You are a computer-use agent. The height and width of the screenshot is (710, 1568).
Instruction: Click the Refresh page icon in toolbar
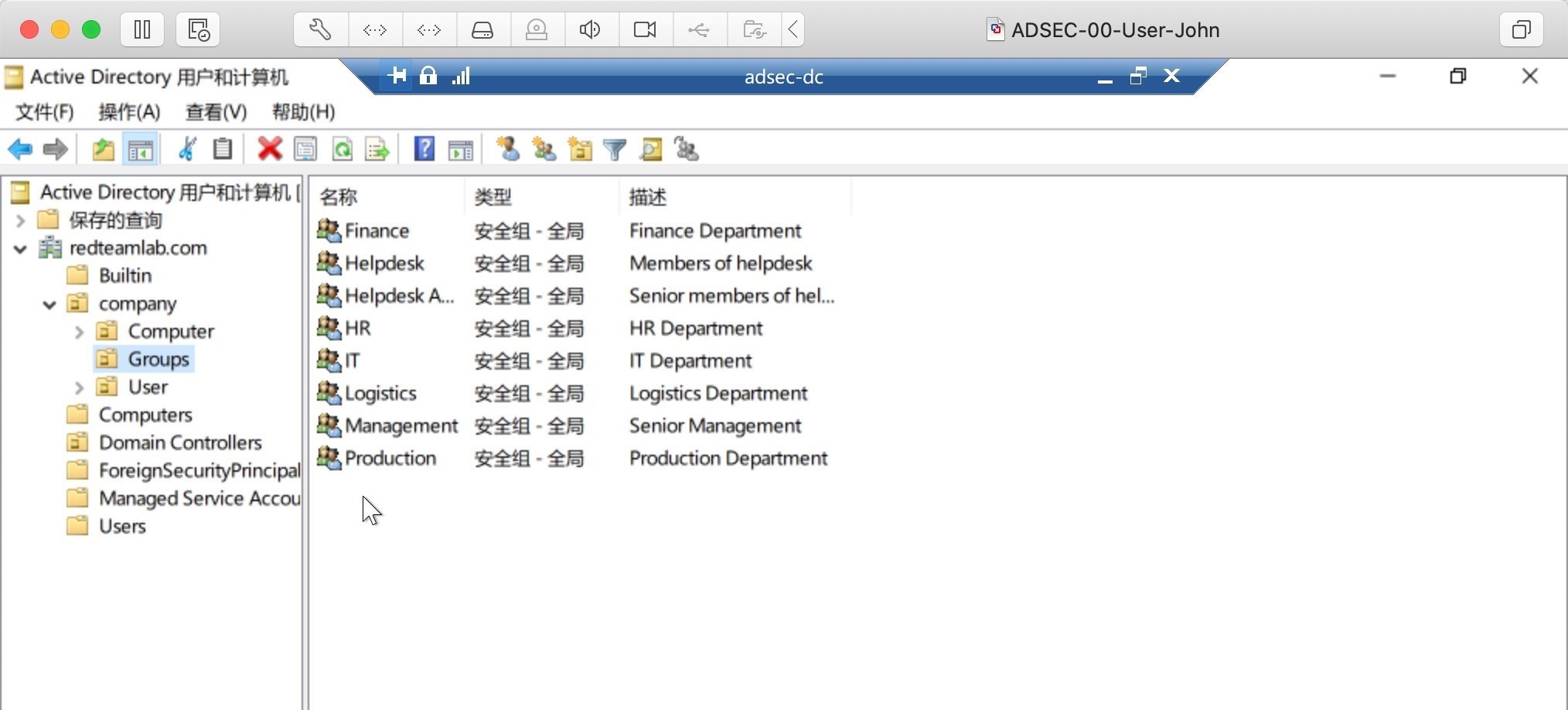pyautogui.click(x=342, y=149)
